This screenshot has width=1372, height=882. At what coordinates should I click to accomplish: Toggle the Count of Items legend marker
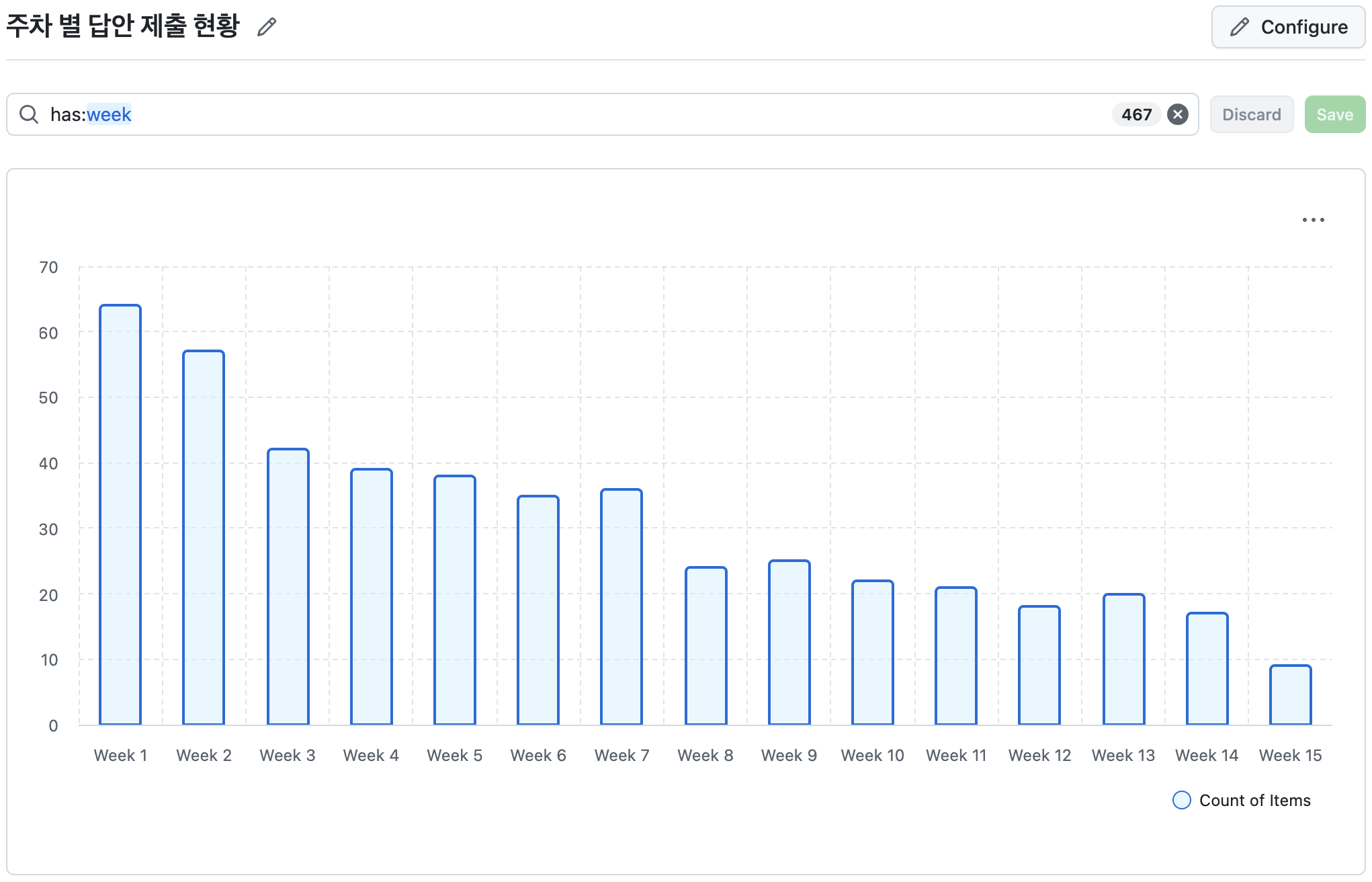[1181, 800]
